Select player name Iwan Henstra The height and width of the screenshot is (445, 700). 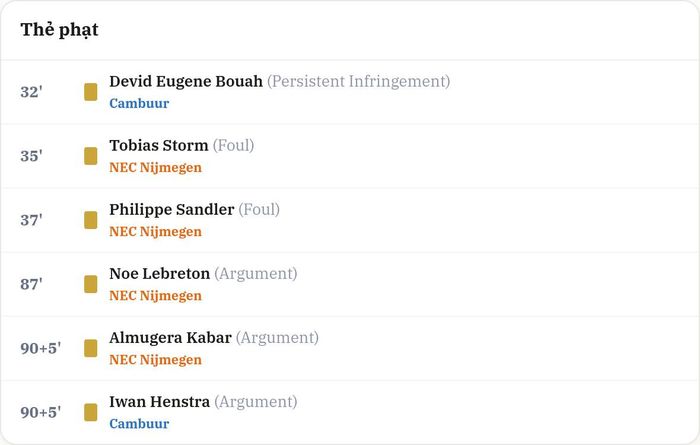pos(159,402)
